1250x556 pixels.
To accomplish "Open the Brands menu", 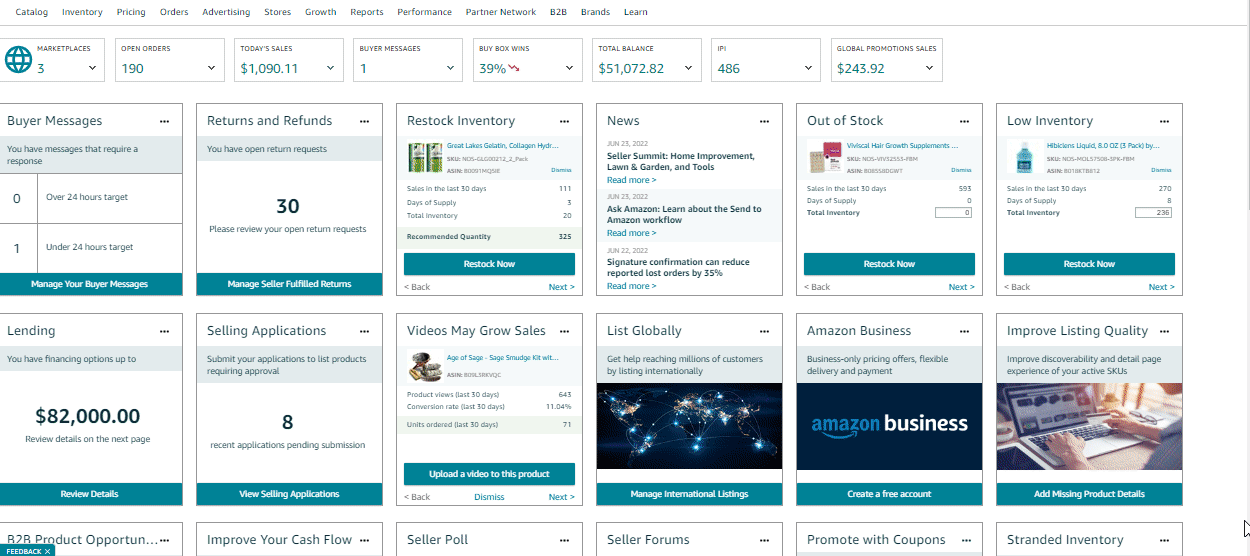I will [x=595, y=12].
